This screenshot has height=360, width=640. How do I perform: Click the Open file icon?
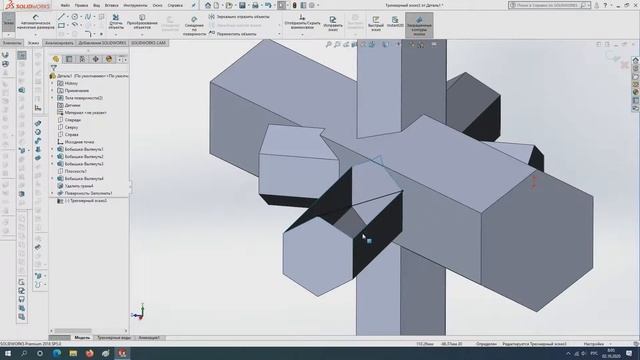point(229,5)
